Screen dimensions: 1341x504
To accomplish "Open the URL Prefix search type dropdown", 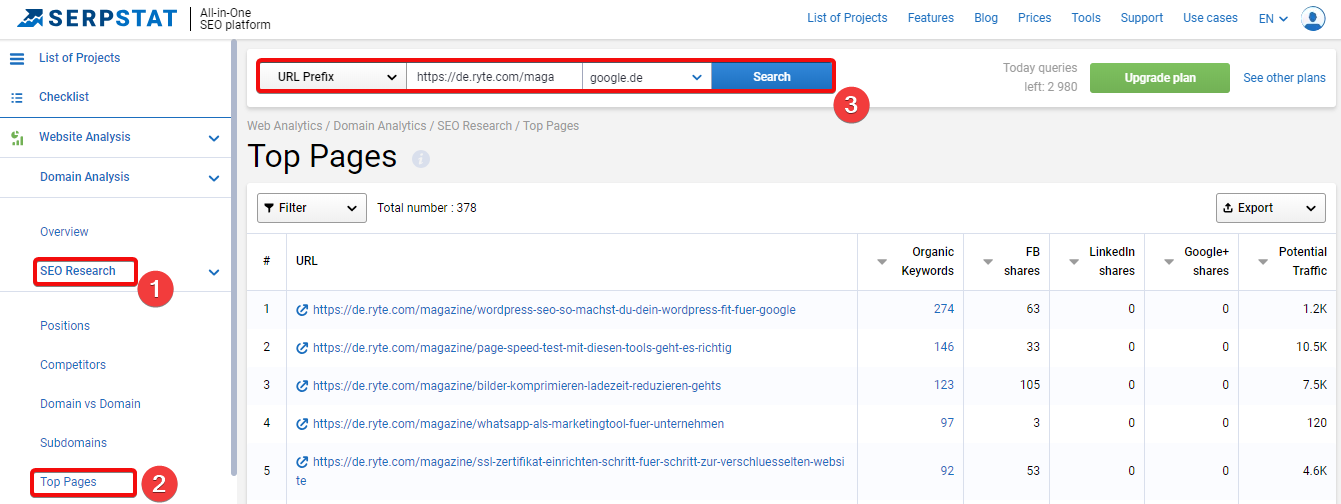I will click(334, 76).
